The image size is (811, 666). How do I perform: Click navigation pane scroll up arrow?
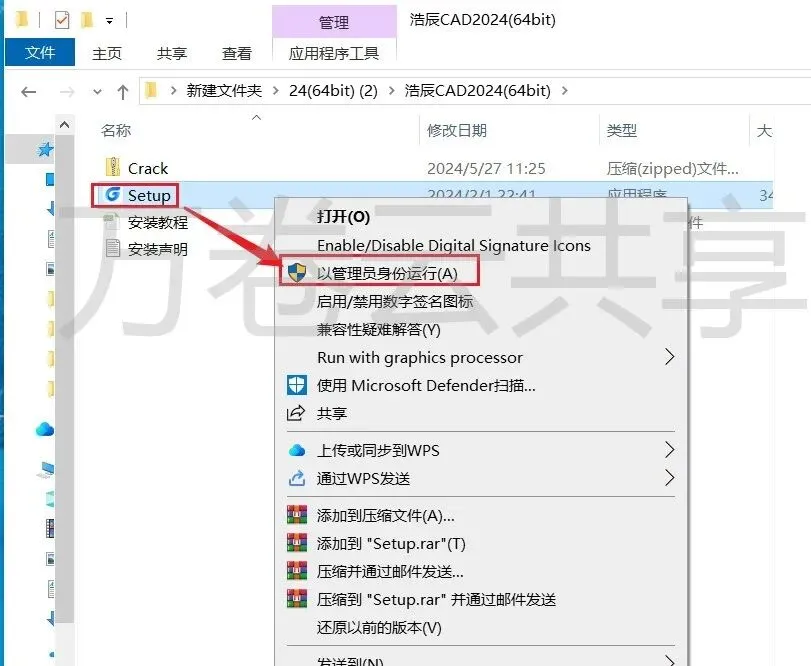64,125
